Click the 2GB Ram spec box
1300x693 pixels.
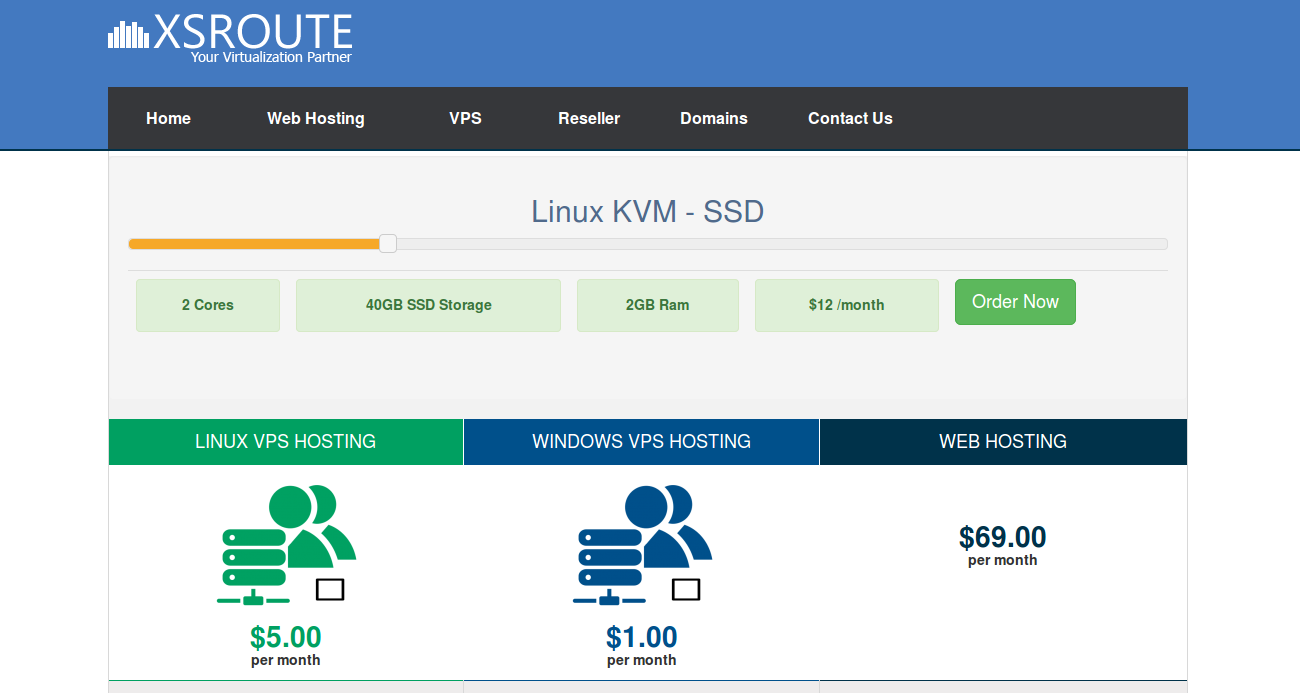[x=658, y=305]
